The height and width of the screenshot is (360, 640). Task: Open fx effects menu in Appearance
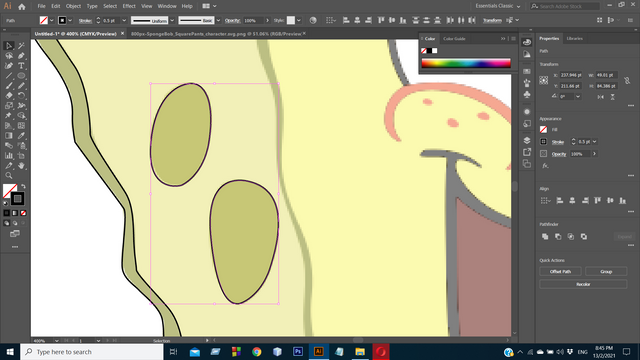click(545, 166)
